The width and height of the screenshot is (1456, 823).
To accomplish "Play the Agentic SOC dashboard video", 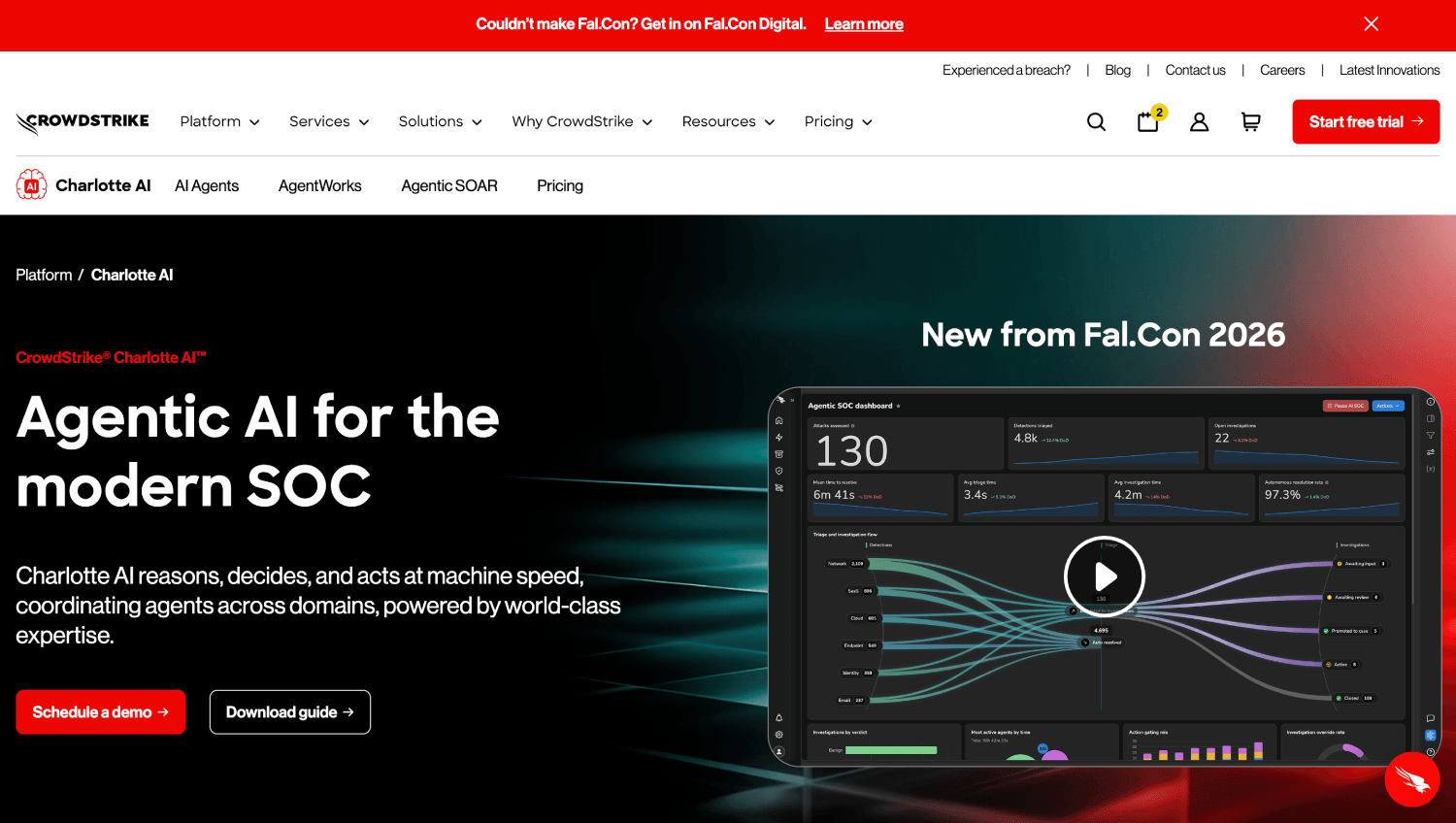I will click(1105, 576).
